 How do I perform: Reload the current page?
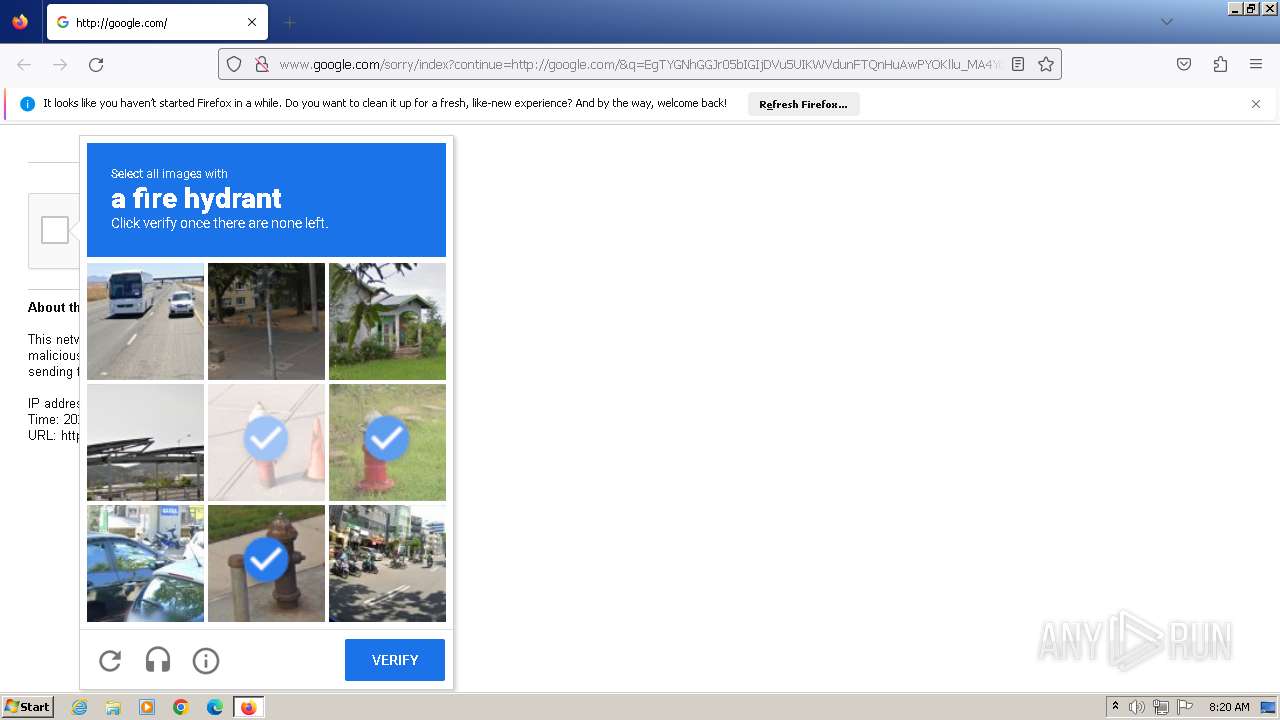pos(96,64)
